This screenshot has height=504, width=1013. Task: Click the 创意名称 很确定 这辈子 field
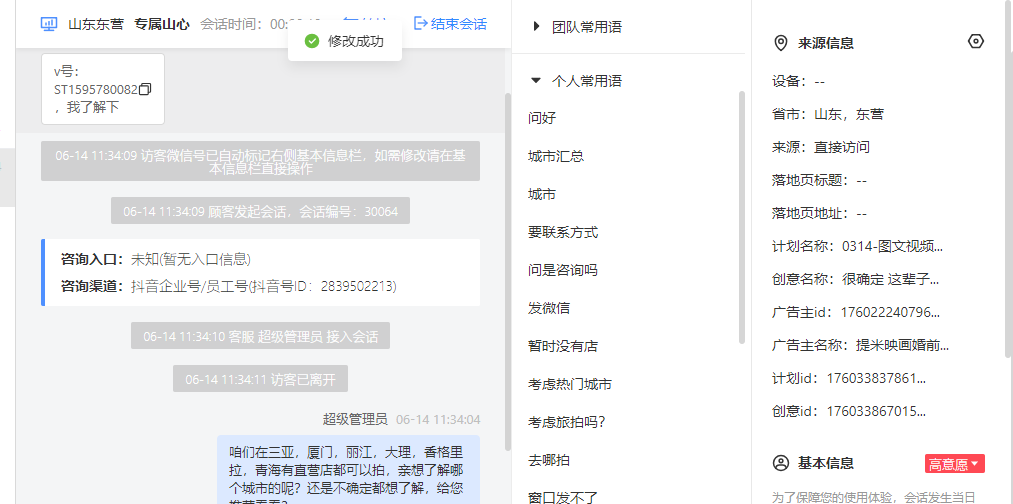point(855,280)
